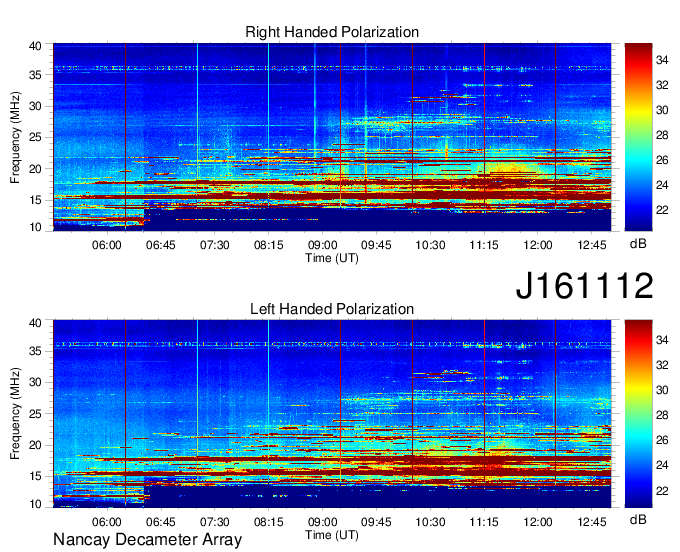Click the 30 MHz tick of Right Handed plot

[x=35, y=106]
